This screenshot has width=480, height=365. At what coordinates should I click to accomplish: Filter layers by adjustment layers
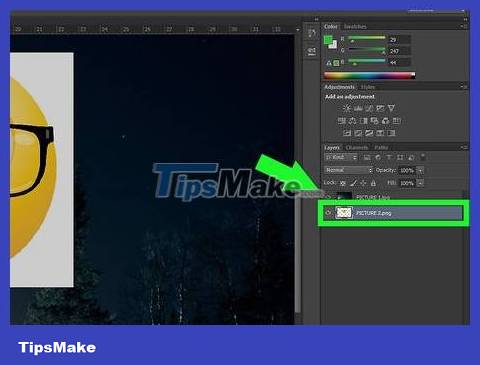378,157
